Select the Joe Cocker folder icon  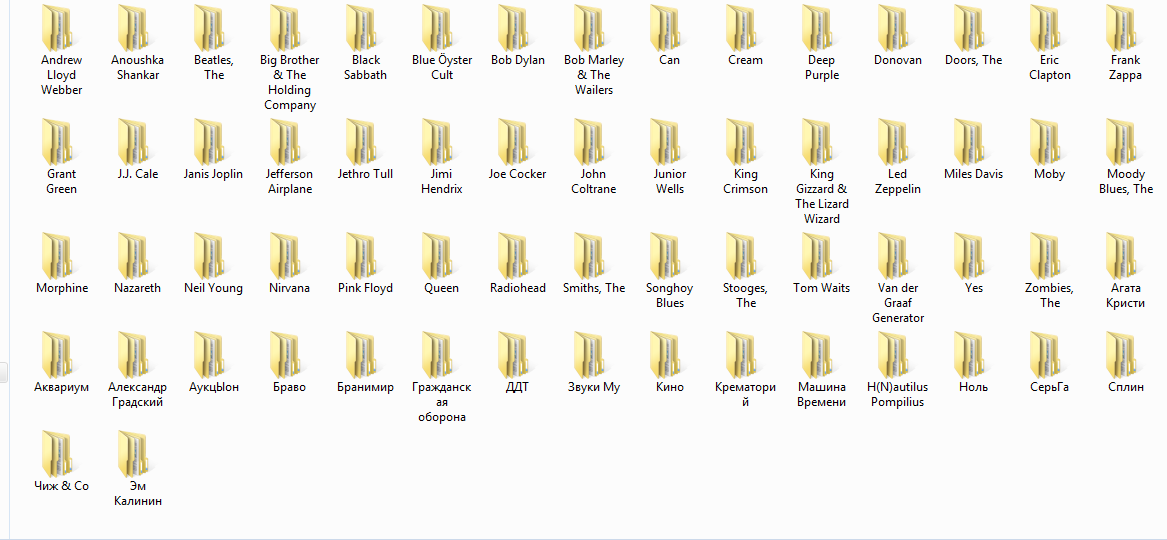click(x=514, y=141)
